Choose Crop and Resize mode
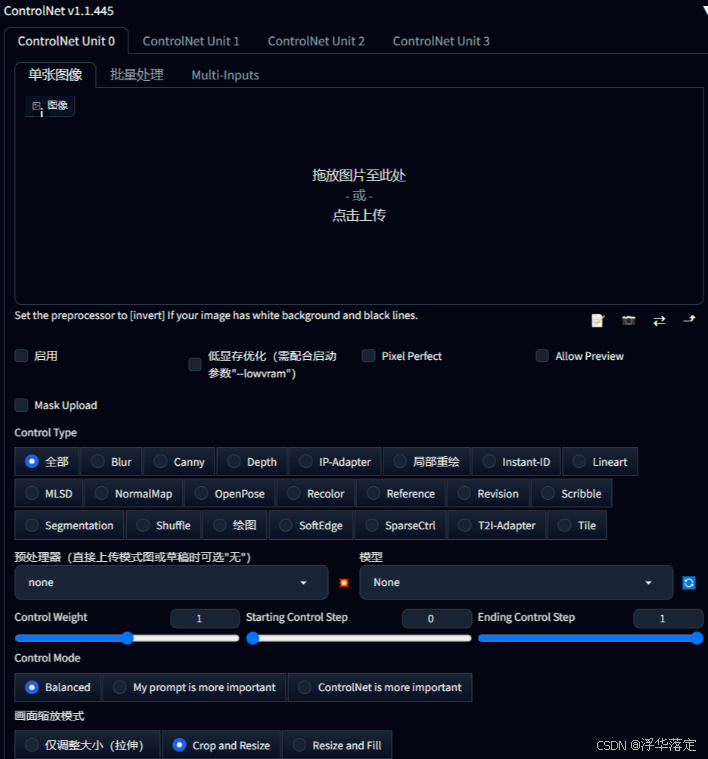708x759 pixels. point(221,744)
